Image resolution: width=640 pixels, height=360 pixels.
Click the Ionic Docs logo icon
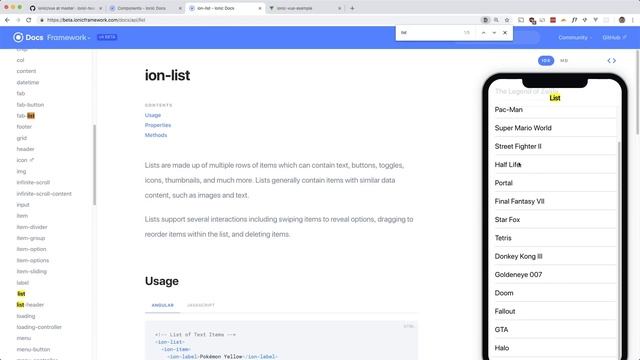(18, 37)
